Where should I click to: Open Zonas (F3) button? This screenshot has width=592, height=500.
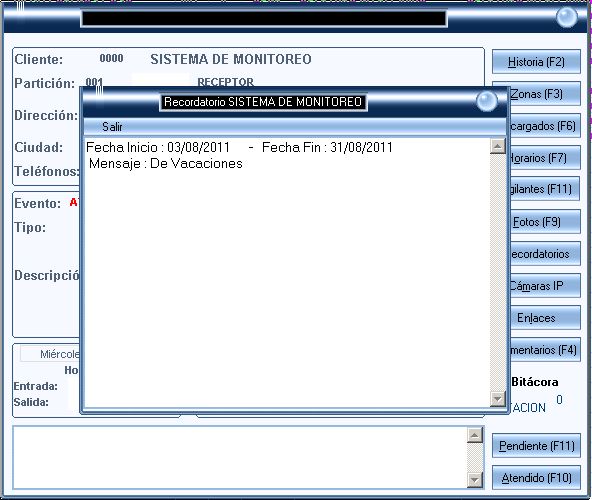coord(546,94)
